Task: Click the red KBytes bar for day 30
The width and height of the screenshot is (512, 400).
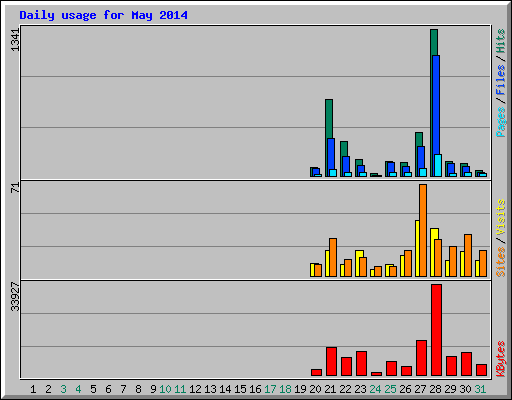Action: pos(466,364)
